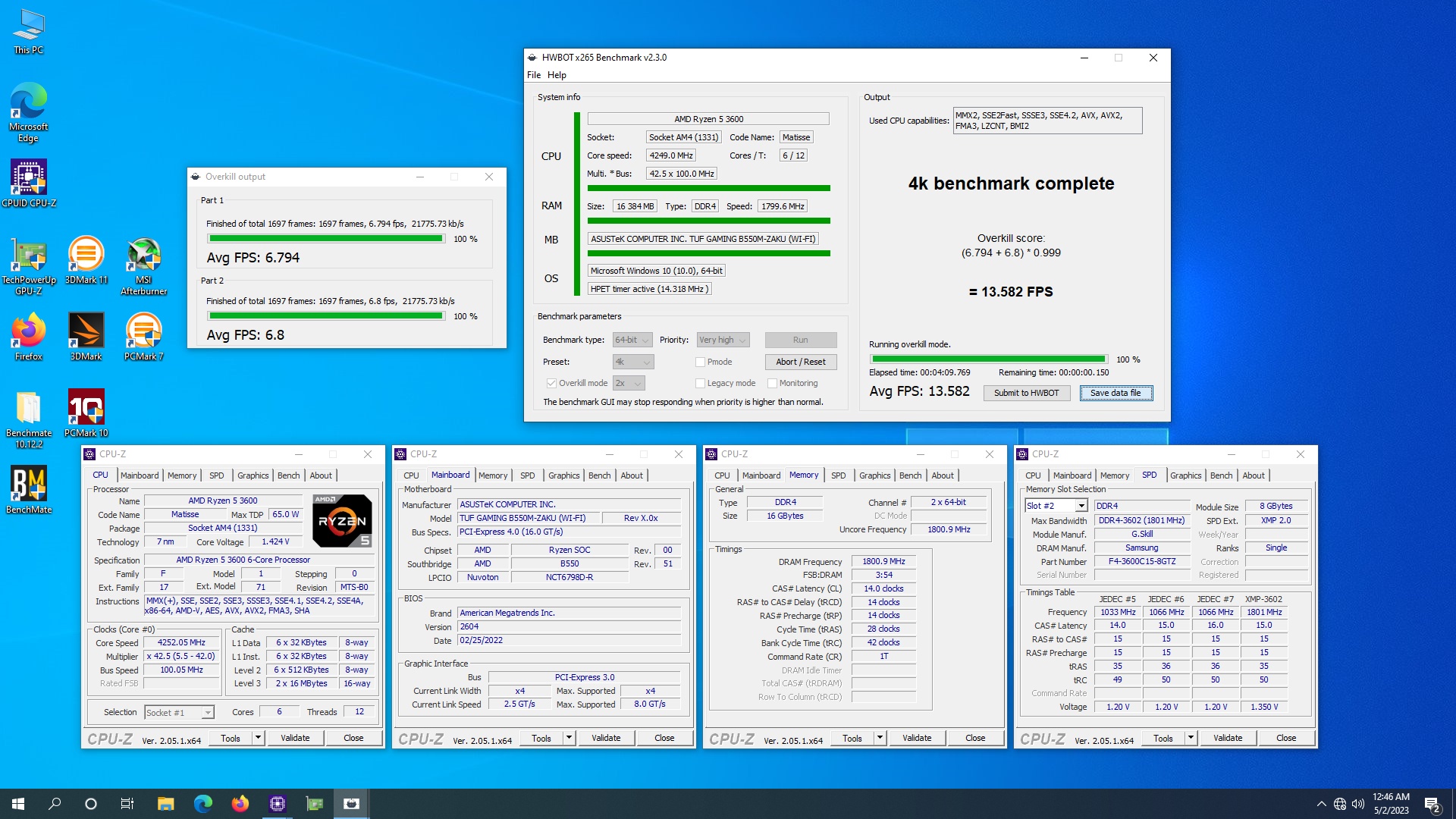The height and width of the screenshot is (819, 1456).
Task: Click the network tray icon
Action: tap(1340, 804)
